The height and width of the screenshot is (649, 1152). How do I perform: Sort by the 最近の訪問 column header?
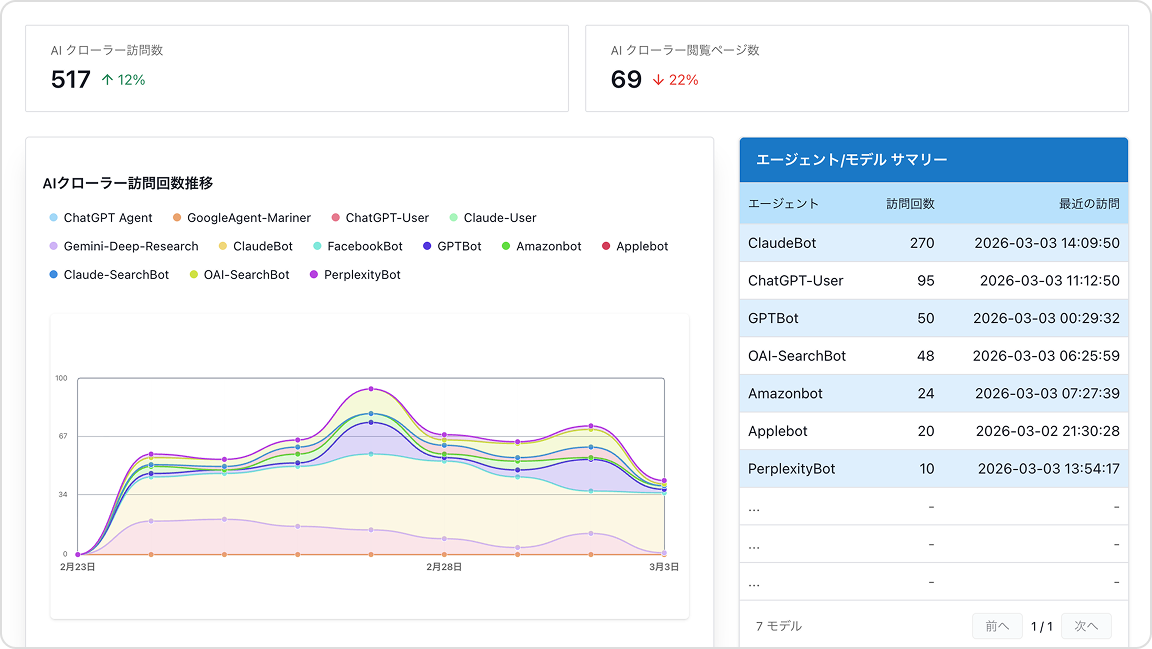point(1089,204)
